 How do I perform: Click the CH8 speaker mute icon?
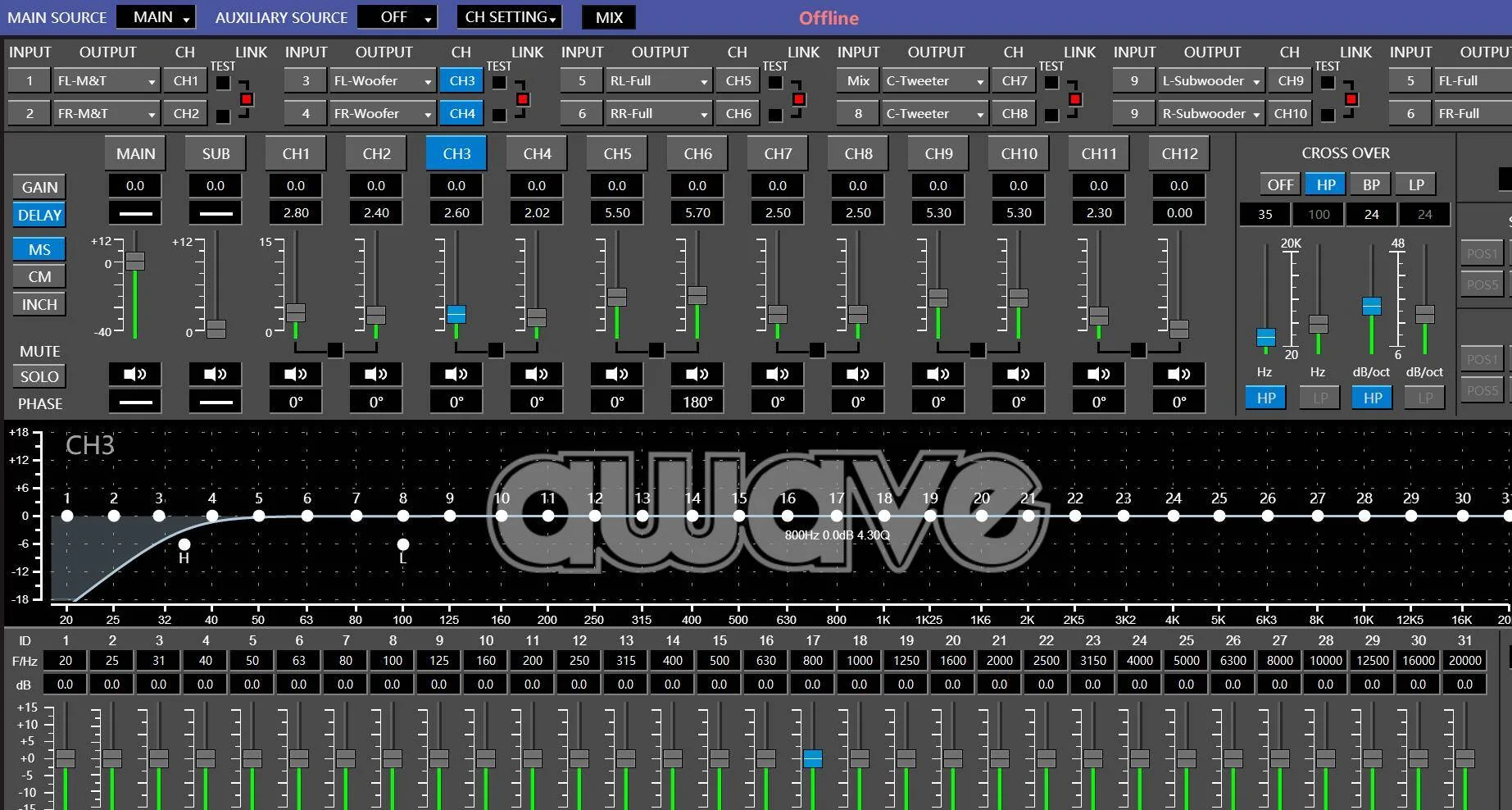point(858,374)
